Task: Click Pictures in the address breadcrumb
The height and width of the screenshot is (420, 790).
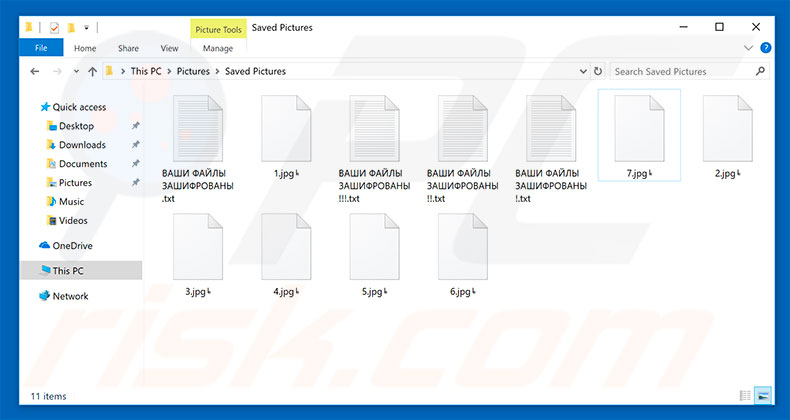Action: [193, 72]
